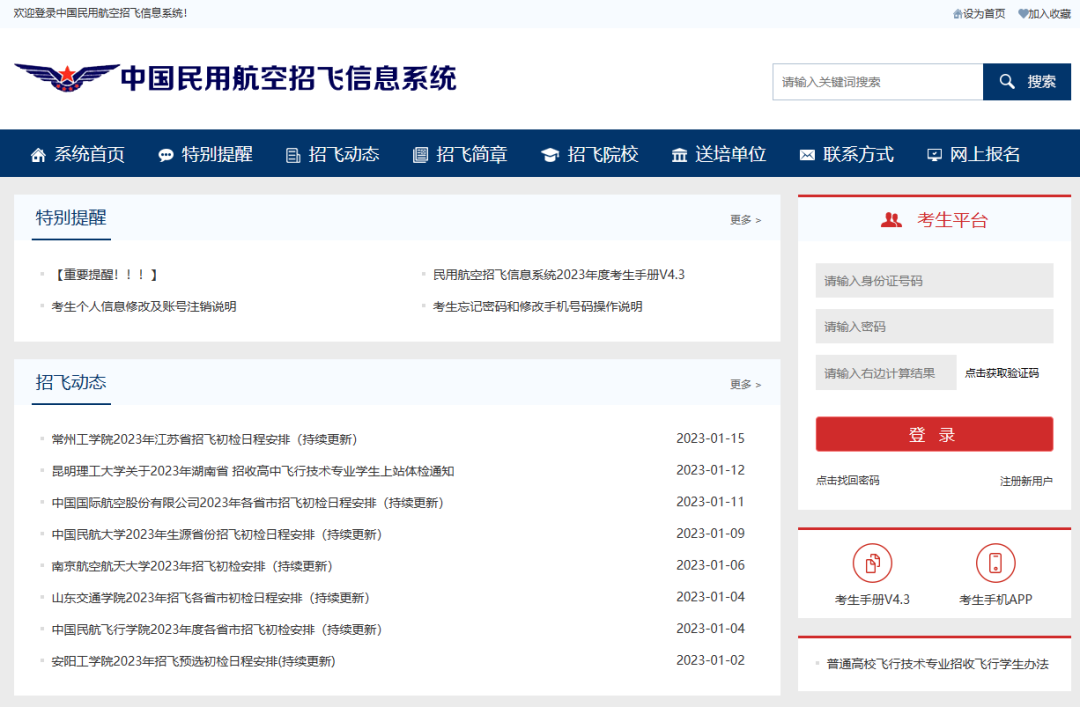Click the speech bubble icon beside 特别提醒
The height and width of the screenshot is (707, 1080).
[165, 155]
